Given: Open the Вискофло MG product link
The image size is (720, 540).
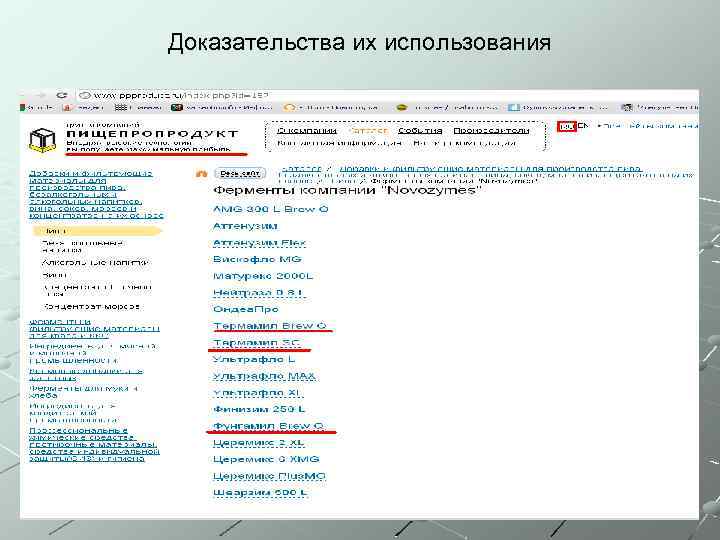Looking at the screenshot, I should 257,259.
